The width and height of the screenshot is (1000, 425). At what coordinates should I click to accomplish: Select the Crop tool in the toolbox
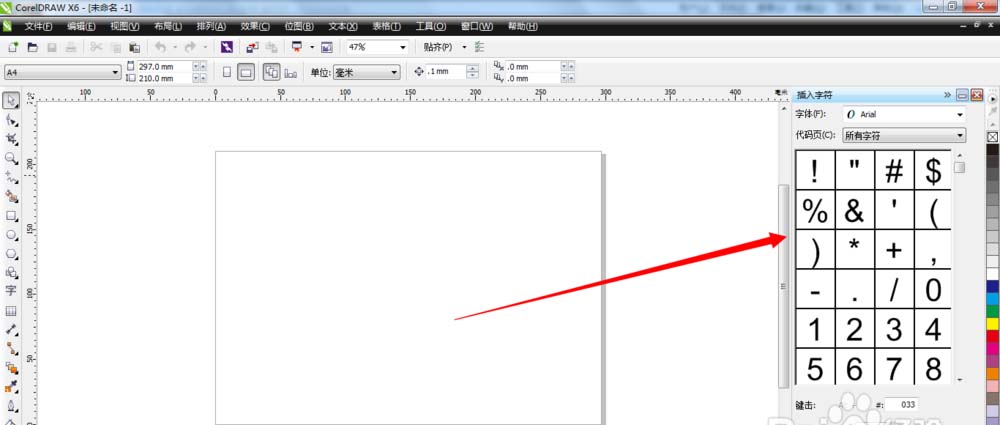(x=11, y=138)
